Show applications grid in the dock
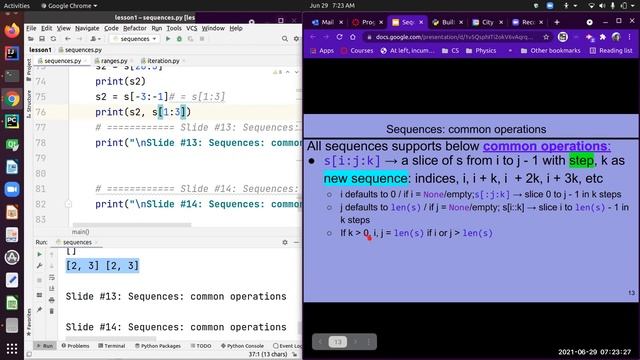640x360 pixels. coord(12,349)
